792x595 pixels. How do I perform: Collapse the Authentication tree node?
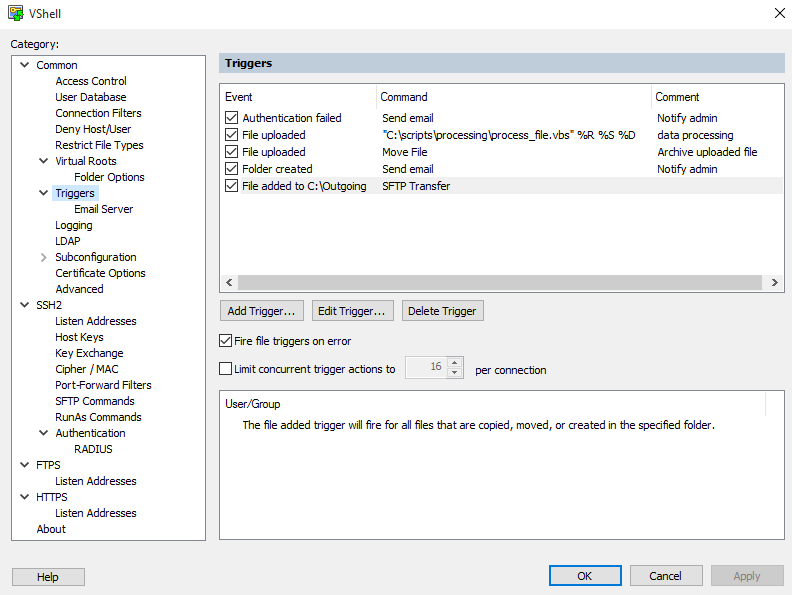(x=43, y=433)
